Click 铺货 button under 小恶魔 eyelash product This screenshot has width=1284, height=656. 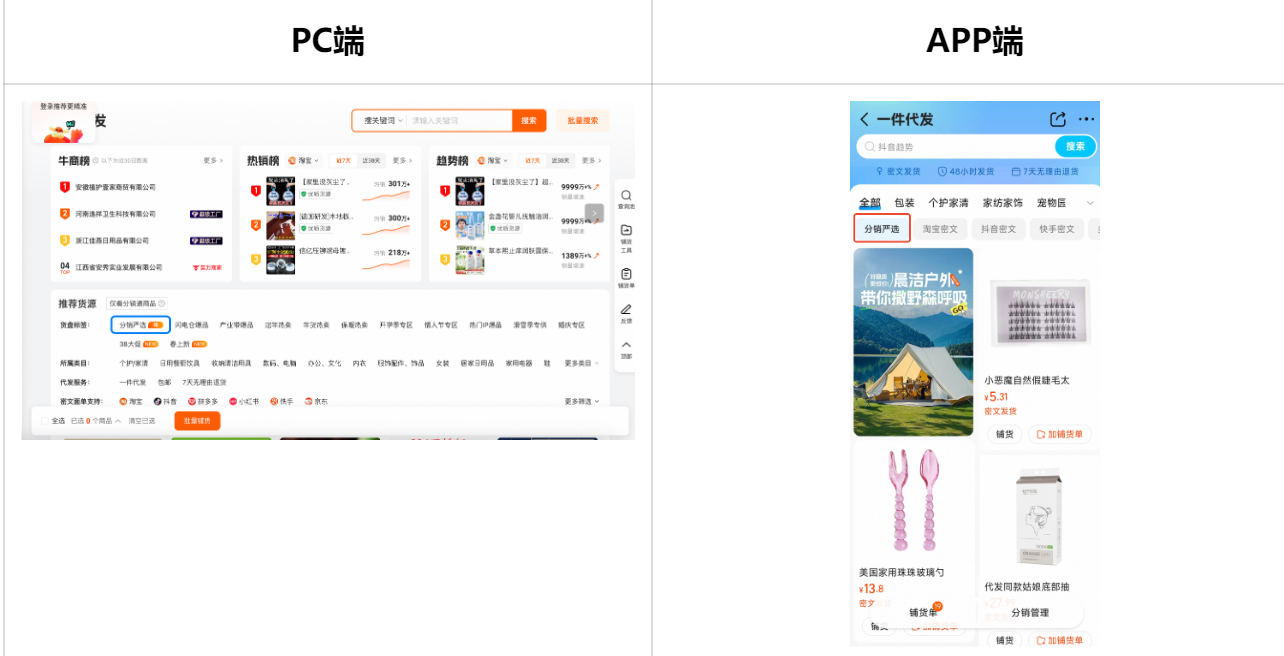pos(1003,434)
